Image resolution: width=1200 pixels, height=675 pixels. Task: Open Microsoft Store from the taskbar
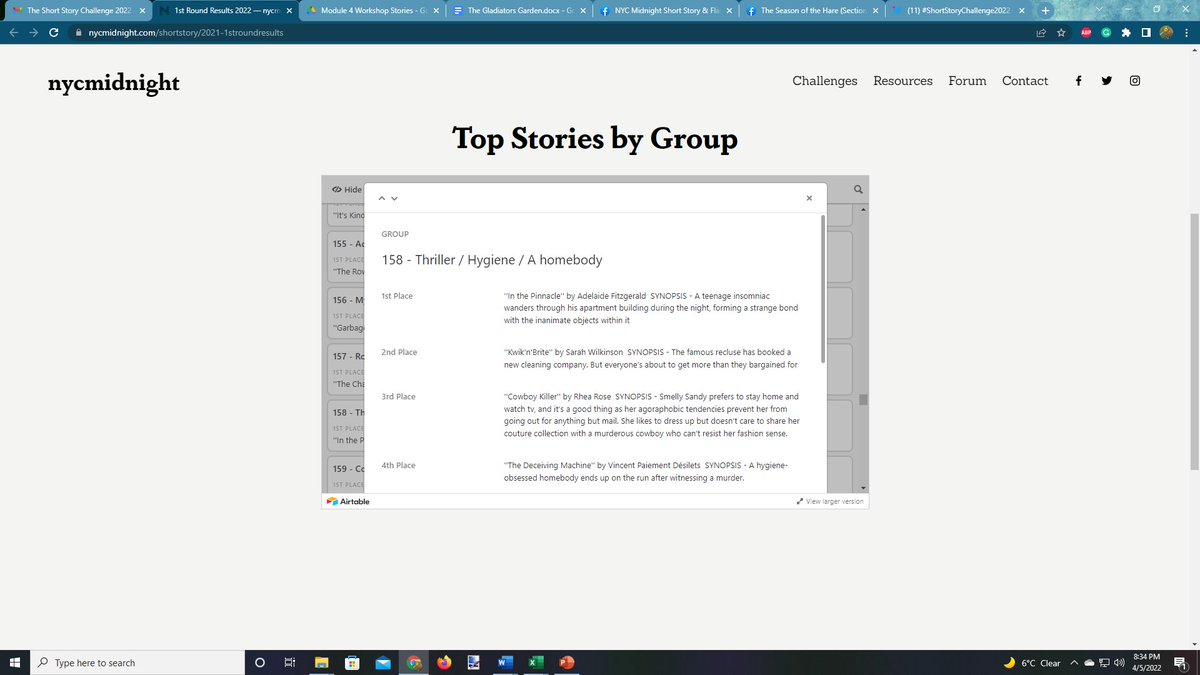pyautogui.click(x=352, y=662)
